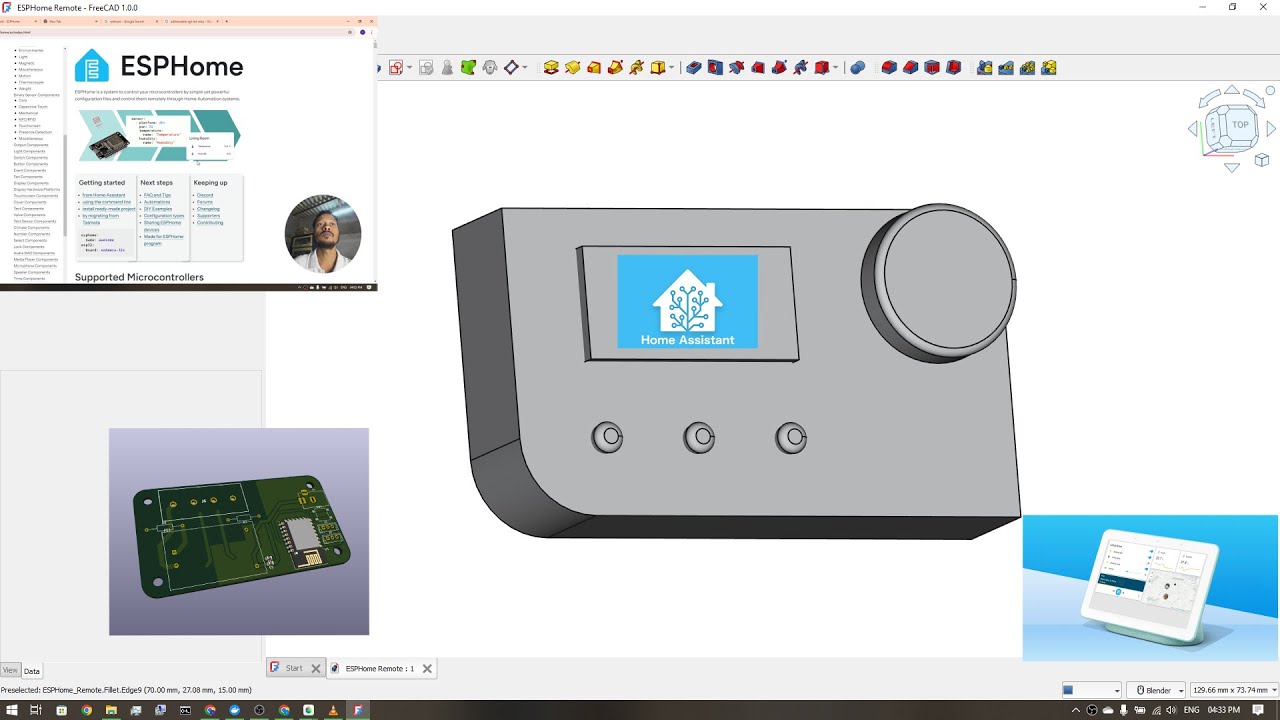The image size is (1280, 720).
Task: Select the Additive Loft tool
Action: pyautogui.click(x=594, y=68)
